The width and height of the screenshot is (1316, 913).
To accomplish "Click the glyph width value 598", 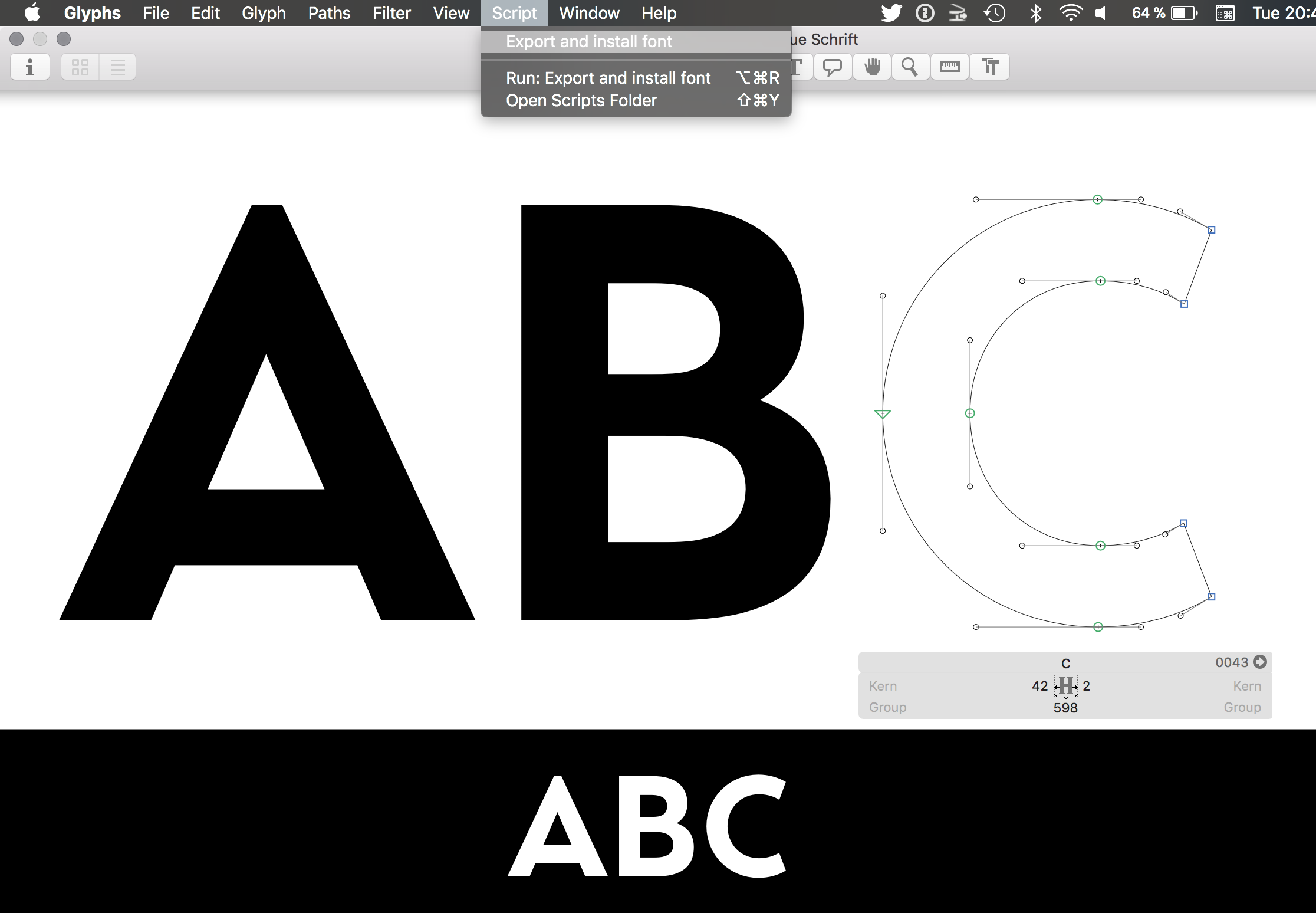I will pos(1065,708).
